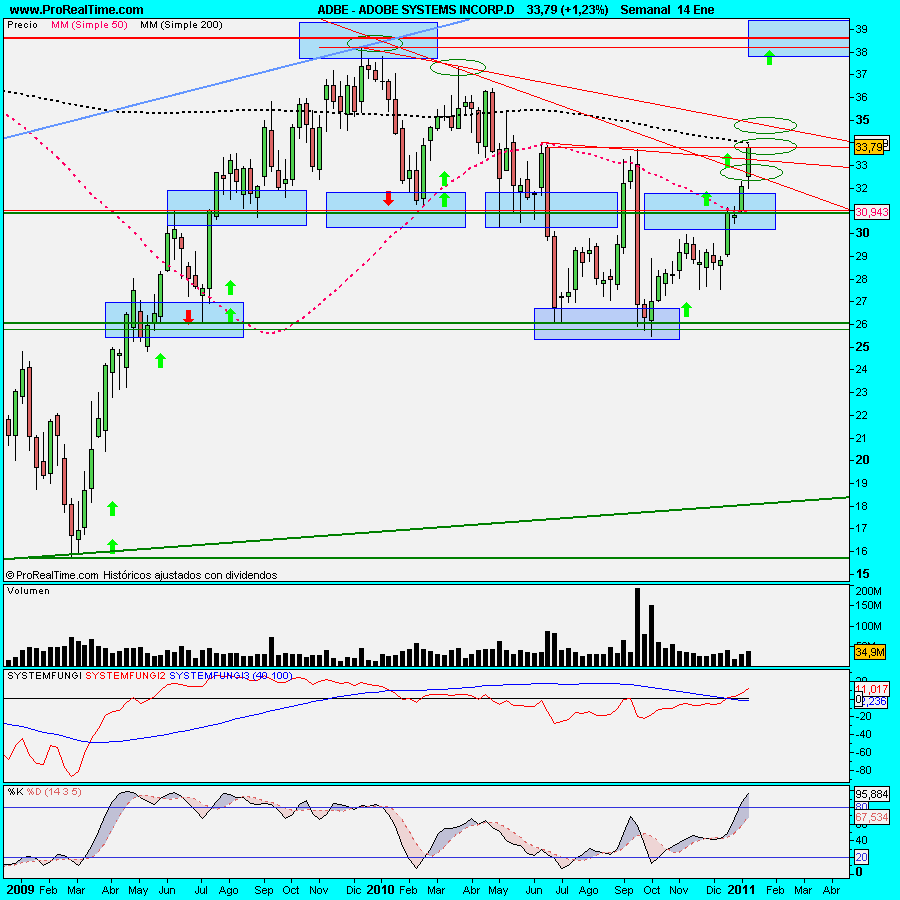Click the bold 30 label on price axis
Image resolution: width=900 pixels, height=900 pixels.
(862, 233)
